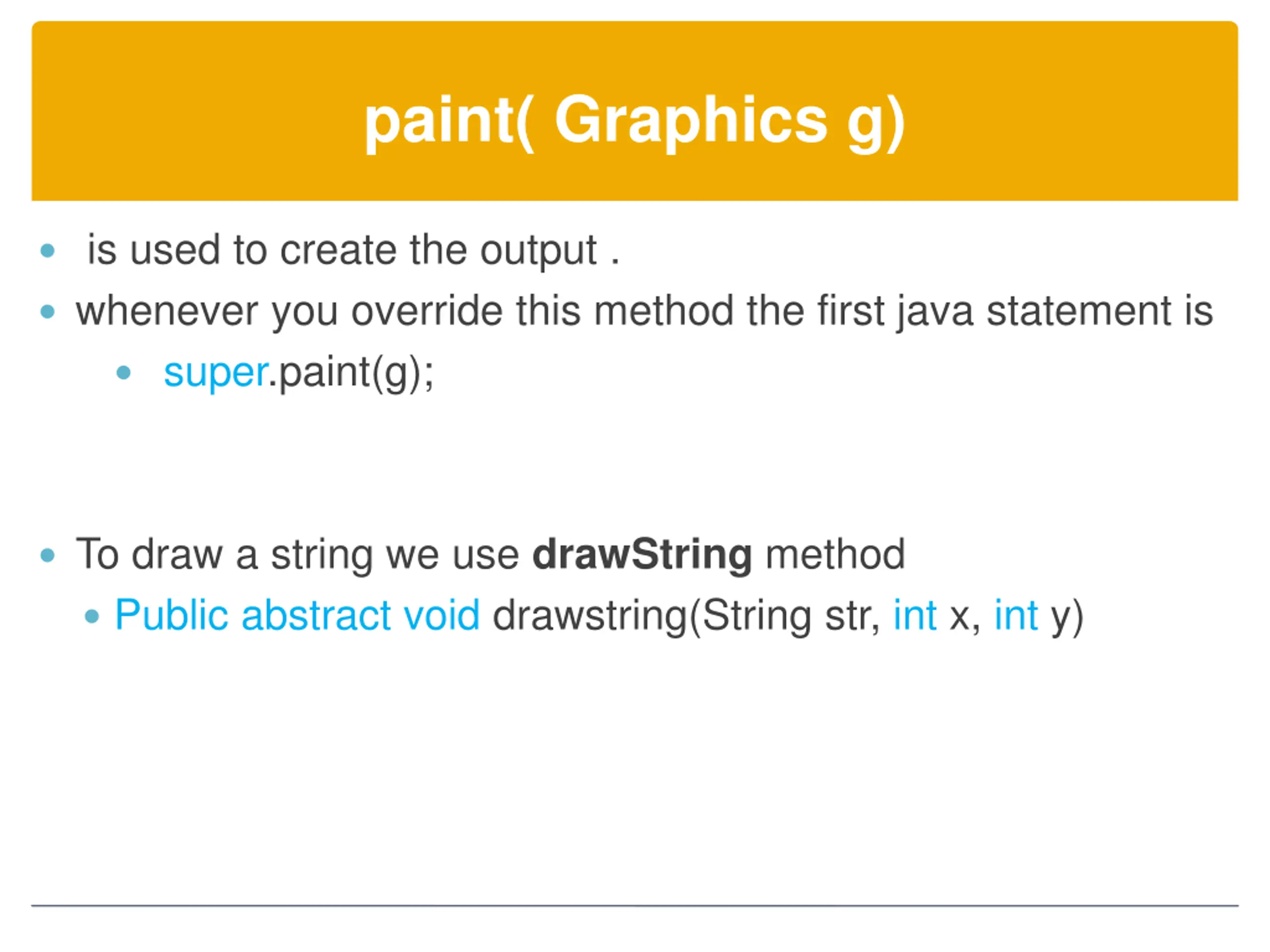This screenshot has height=952, width=1270.
Task: Click the sub-bullet dot before 'Public abstract void'
Action: (92, 616)
